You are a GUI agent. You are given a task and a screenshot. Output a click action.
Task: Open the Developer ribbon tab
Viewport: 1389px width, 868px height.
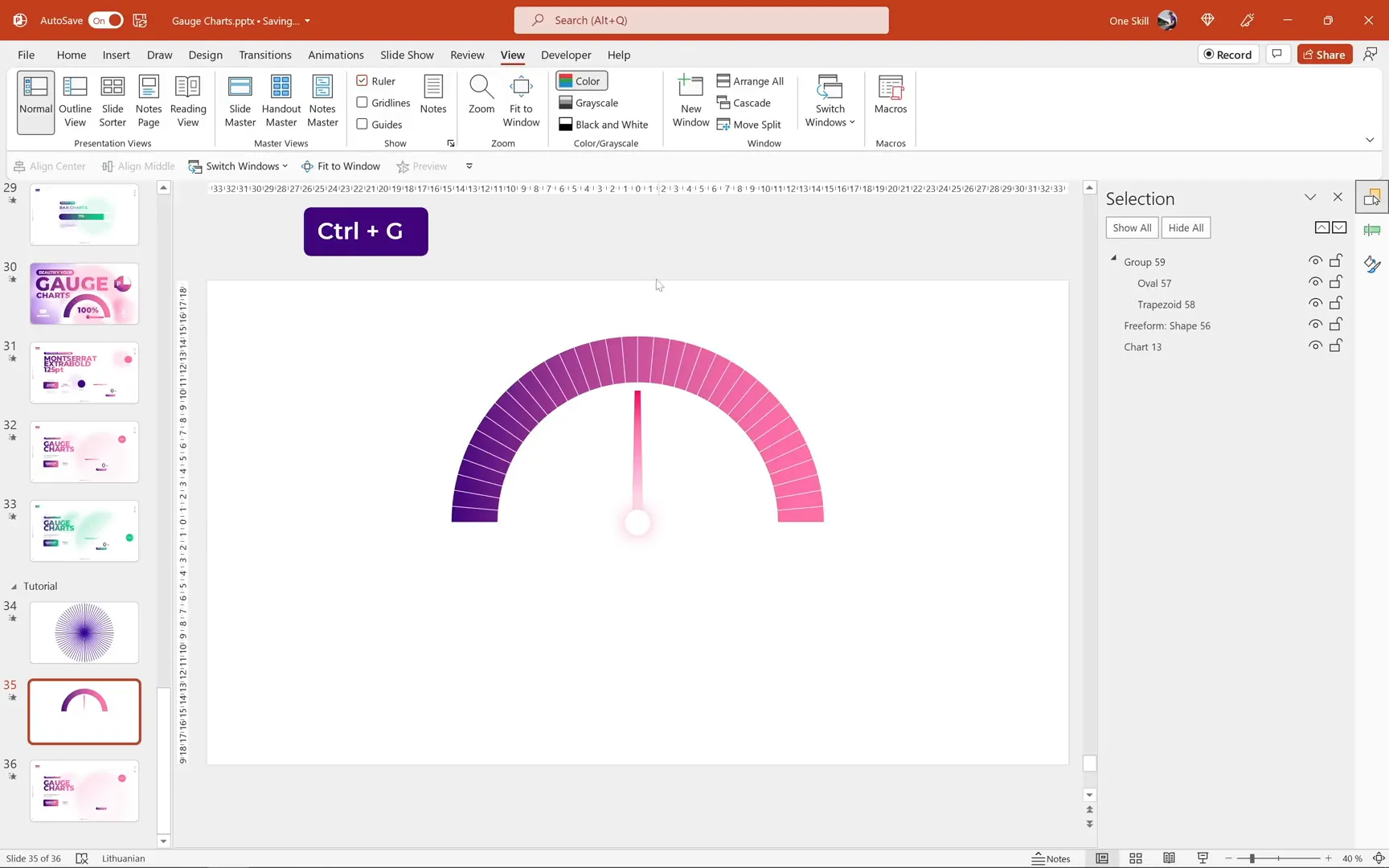click(x=566, y=55)
